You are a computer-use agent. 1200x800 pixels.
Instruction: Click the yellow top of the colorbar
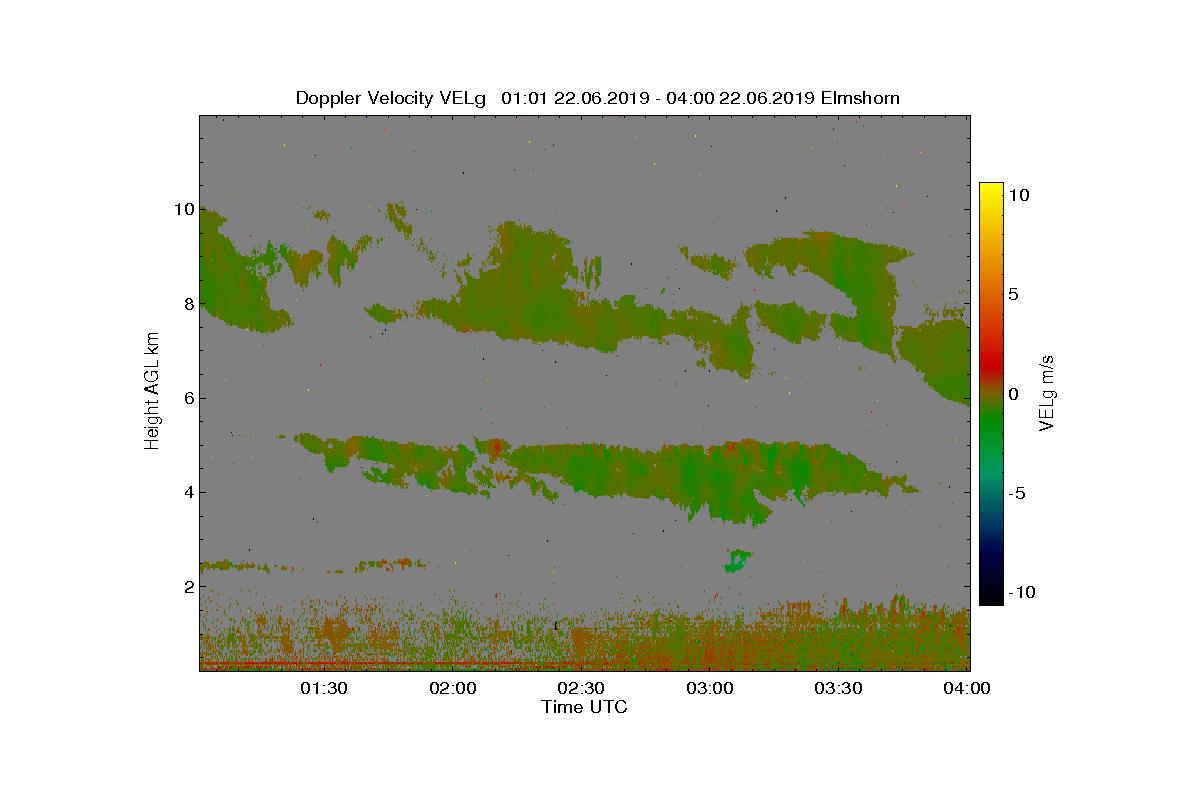(991, 188)
